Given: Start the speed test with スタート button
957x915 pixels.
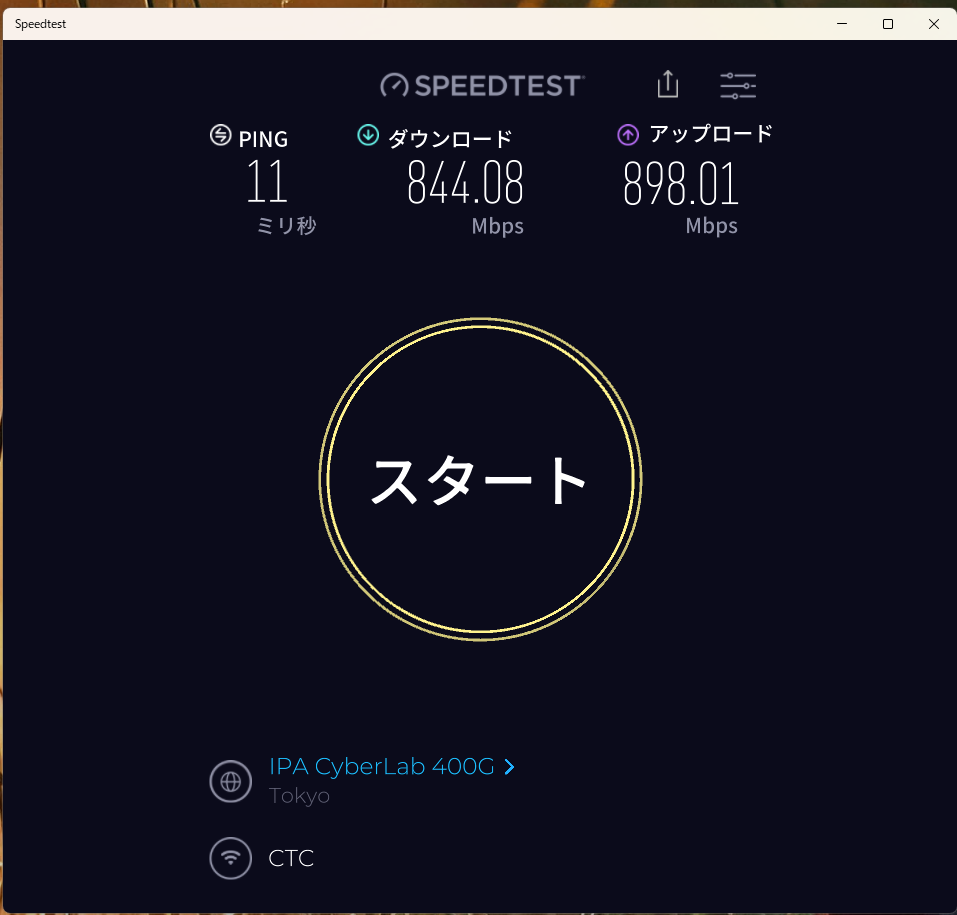Looking at the screenshot, I should [x=479, y=478].
